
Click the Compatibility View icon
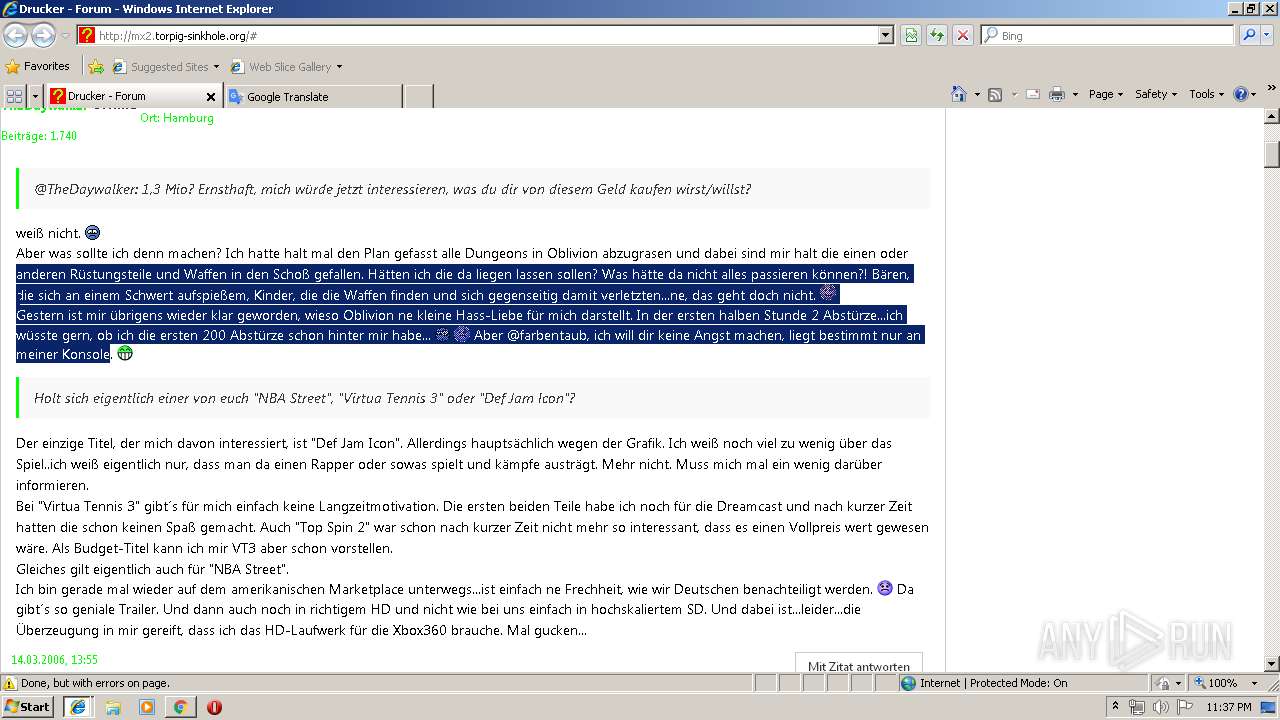pos(911,35)
